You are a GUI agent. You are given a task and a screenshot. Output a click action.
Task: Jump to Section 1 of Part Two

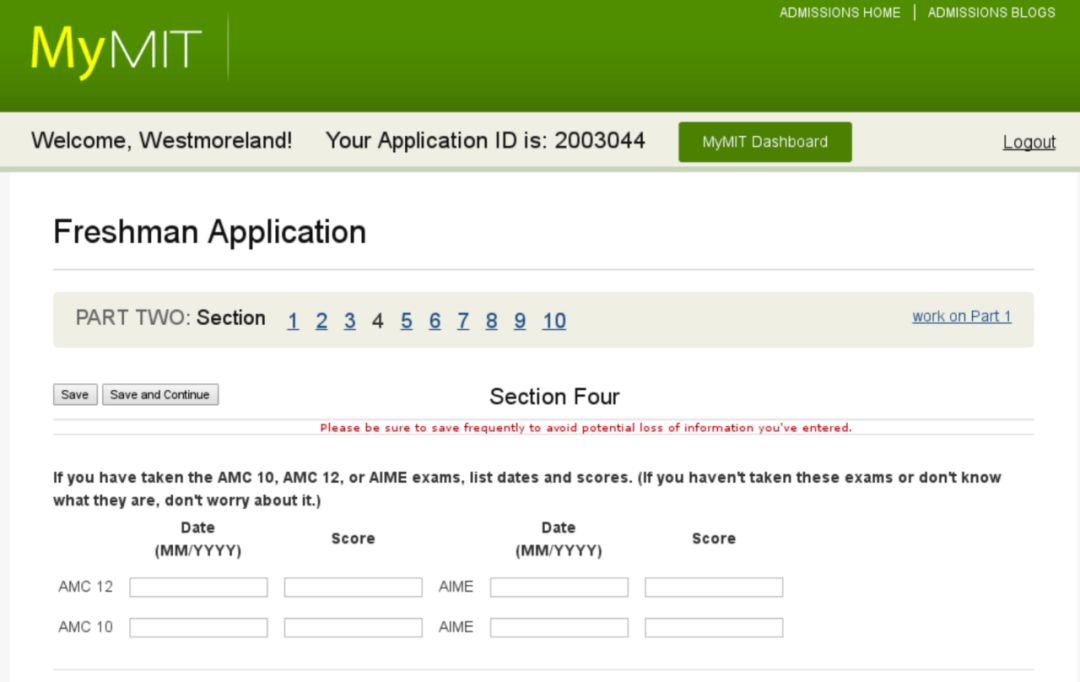293,321
